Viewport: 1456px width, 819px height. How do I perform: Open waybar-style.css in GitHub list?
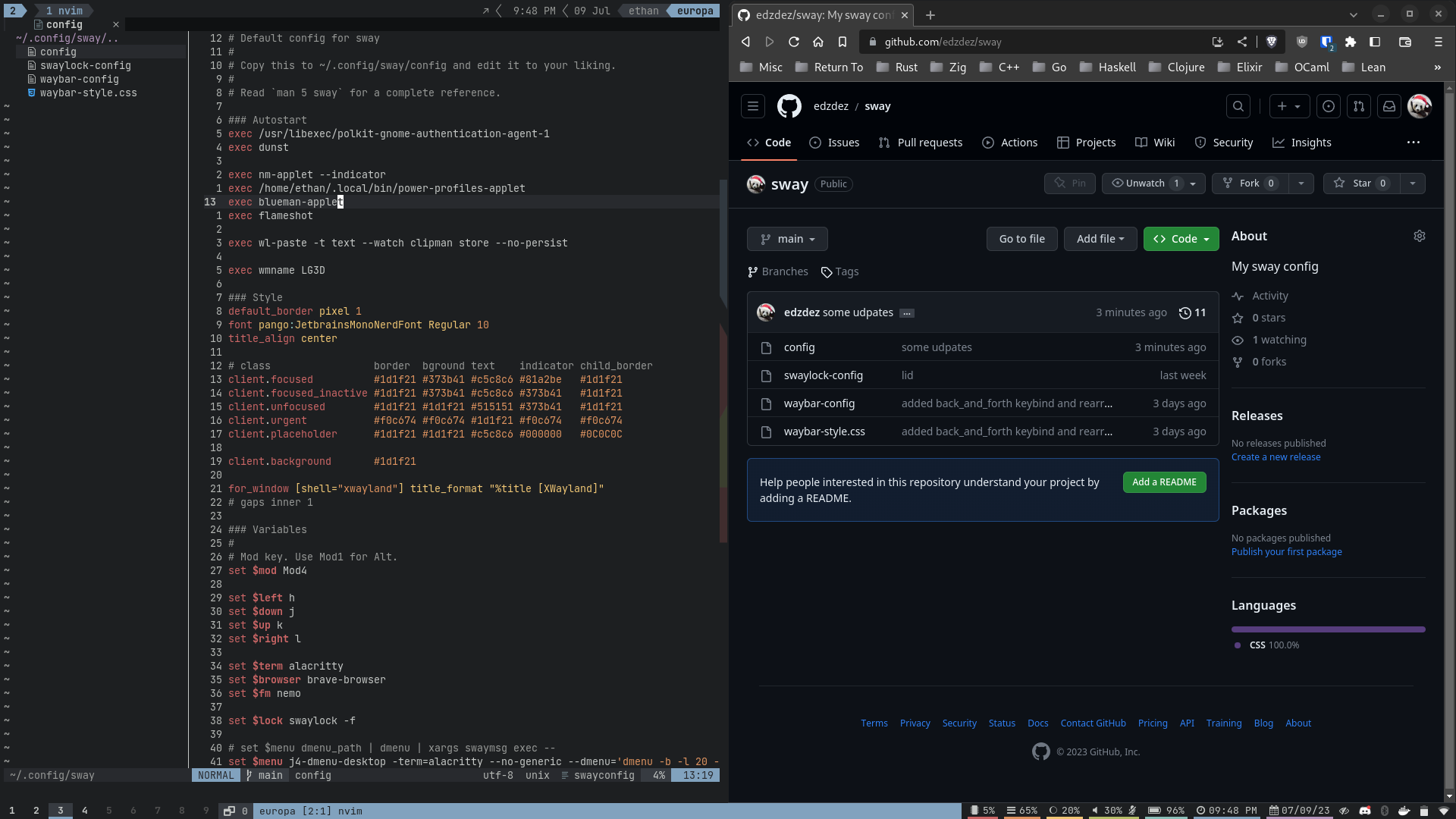click(824, 431)
